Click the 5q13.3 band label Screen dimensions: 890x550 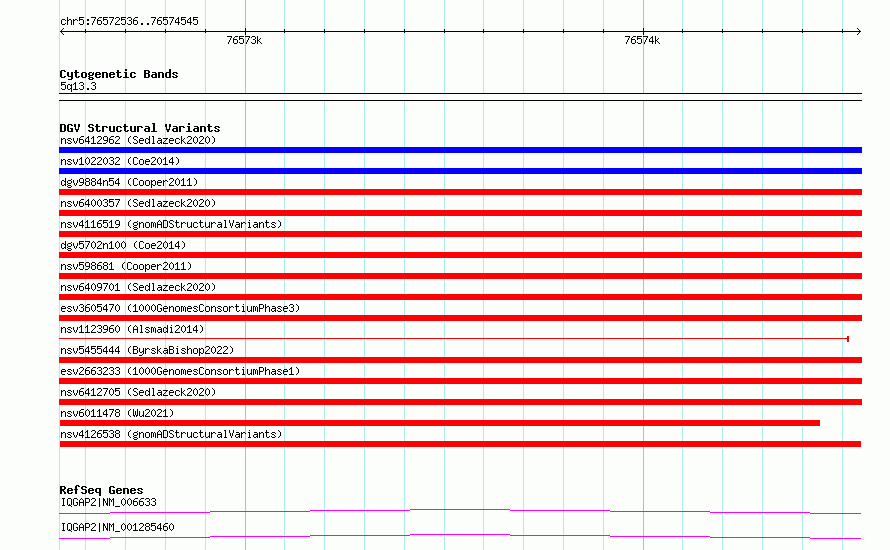tap(78, 86)
